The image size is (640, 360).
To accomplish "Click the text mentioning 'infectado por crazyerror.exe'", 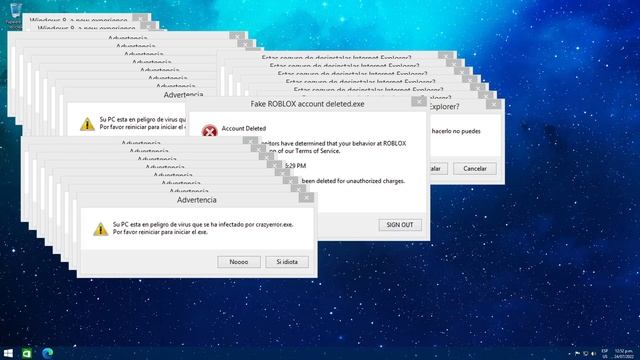I will pos(203,224).
